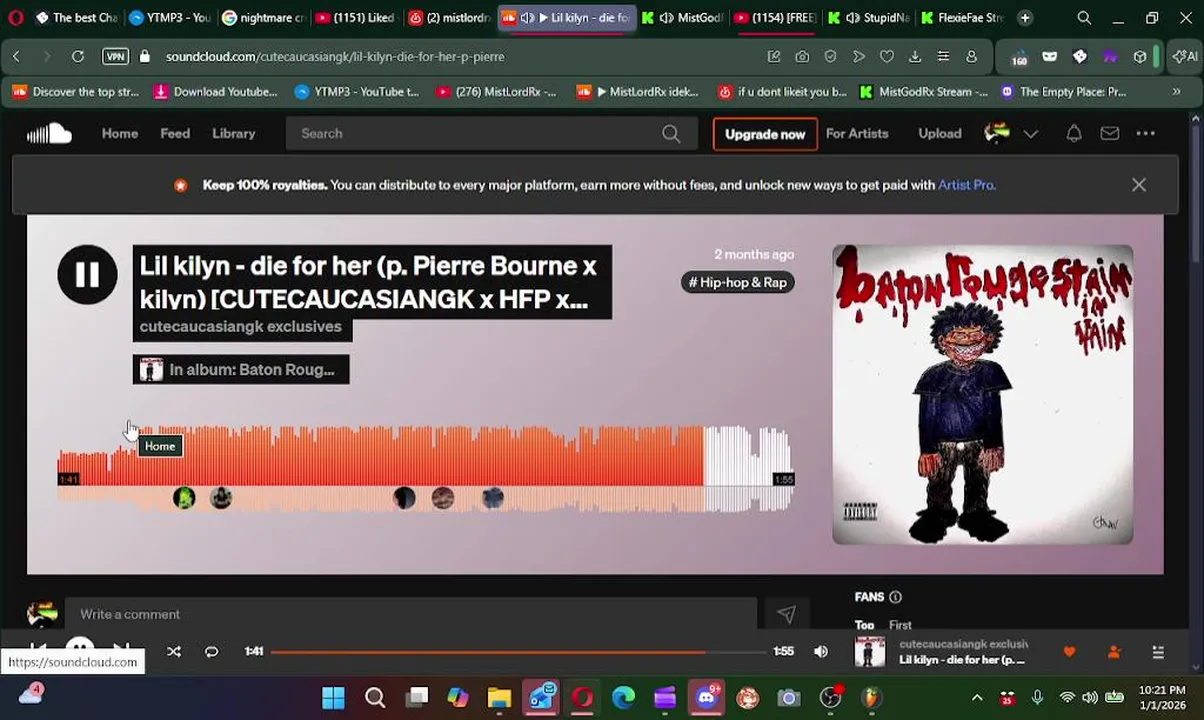
Task: Open the browser easy setup icon
Action: 943,57
